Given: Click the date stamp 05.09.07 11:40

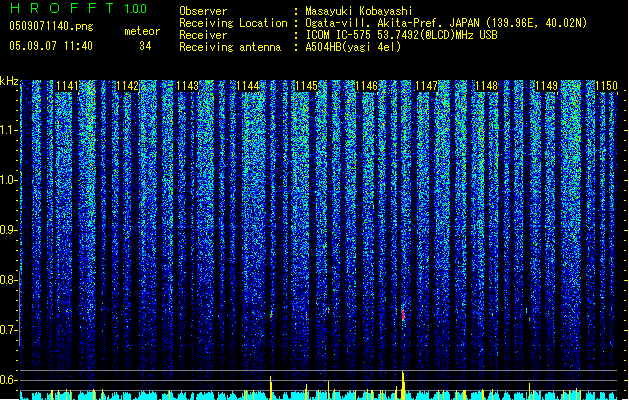Looking at the screenshot, I should [51, 46].
